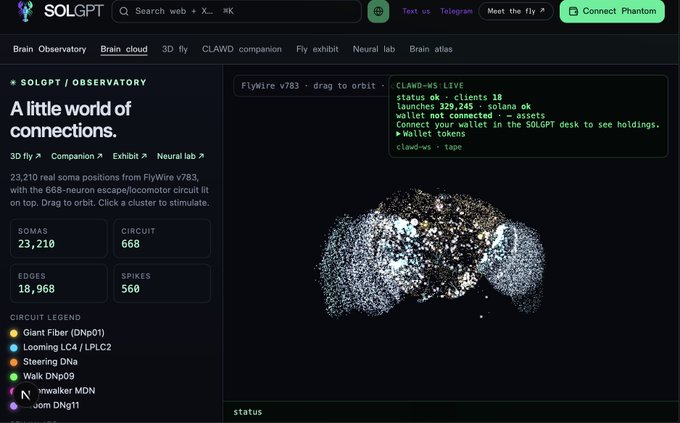Switch to the 3D fly tab
Image resolution: width=680 pixels, height=423 pixels.
pos(175,49)
